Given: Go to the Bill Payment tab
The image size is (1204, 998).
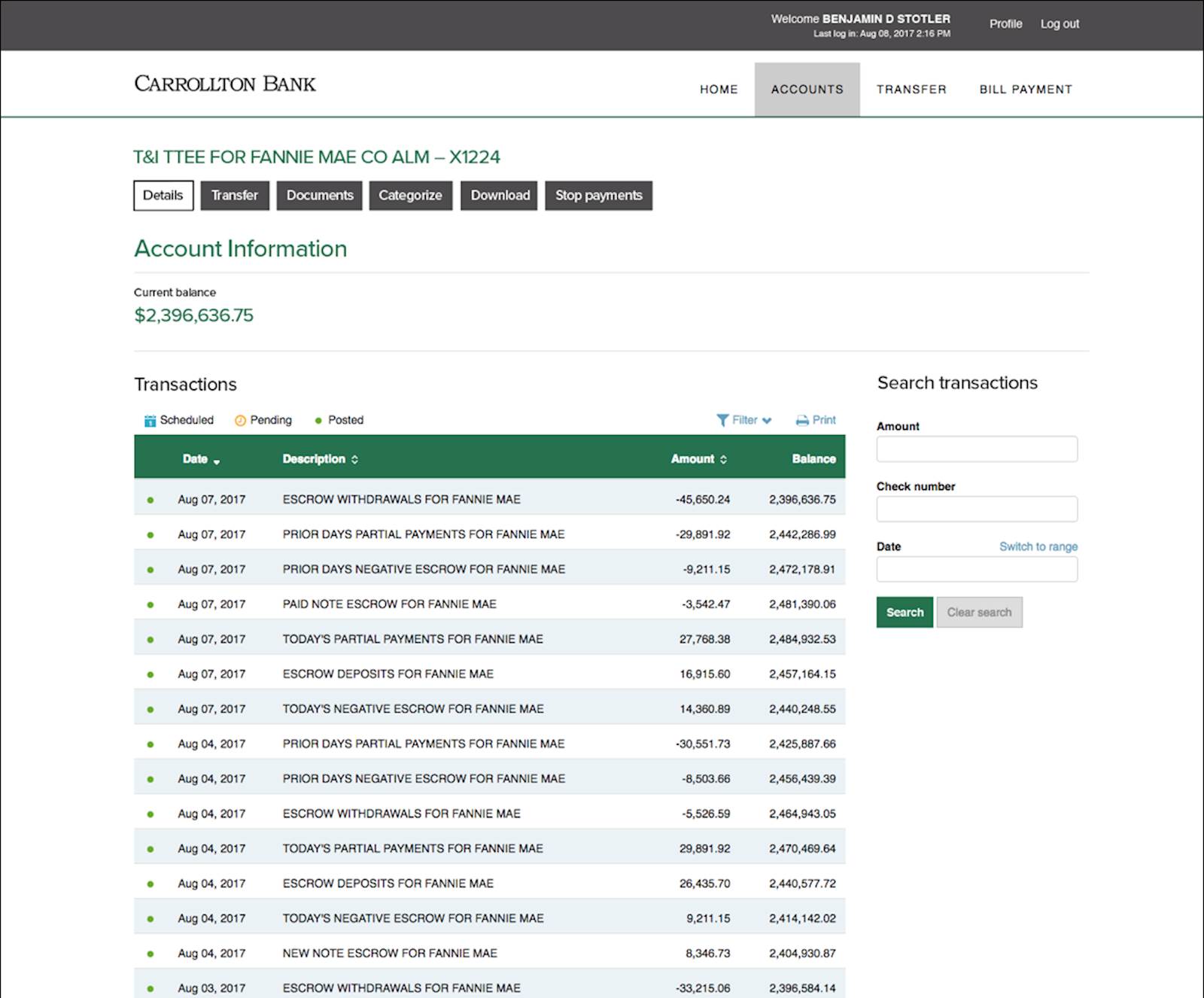Looking at the screenshot, I should click(1025, 90).
